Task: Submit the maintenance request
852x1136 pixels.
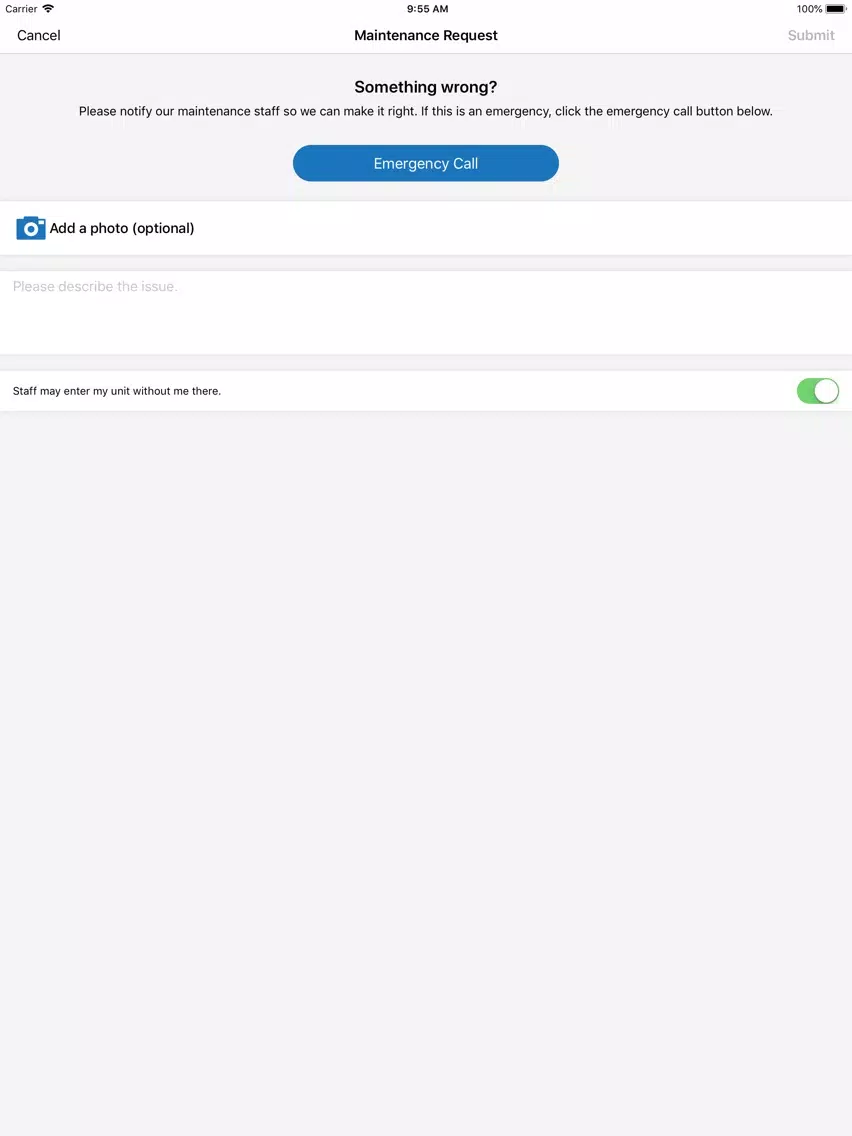Action: click(x=811, y=36)
